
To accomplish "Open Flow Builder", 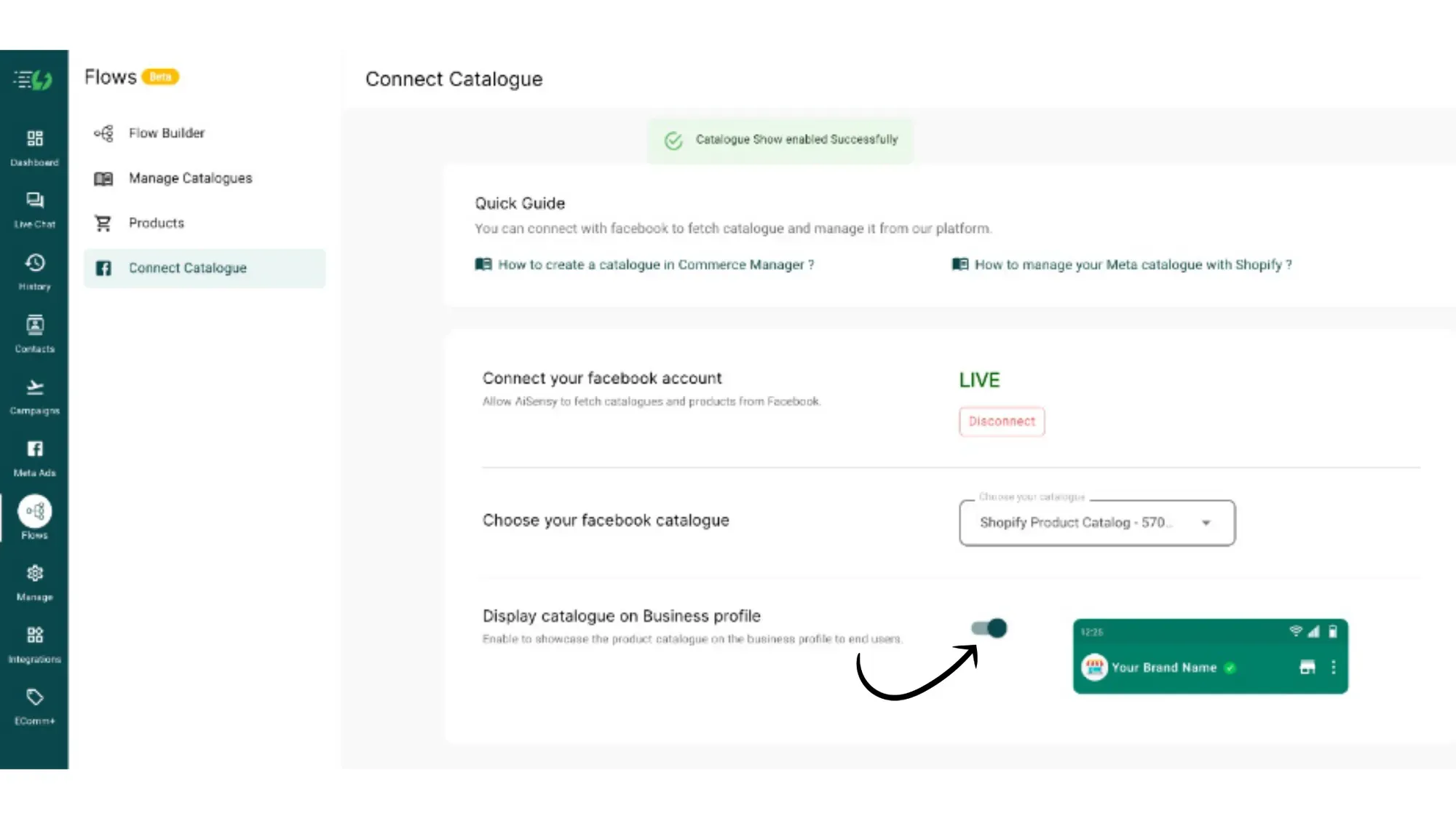I will pos(165,132).
